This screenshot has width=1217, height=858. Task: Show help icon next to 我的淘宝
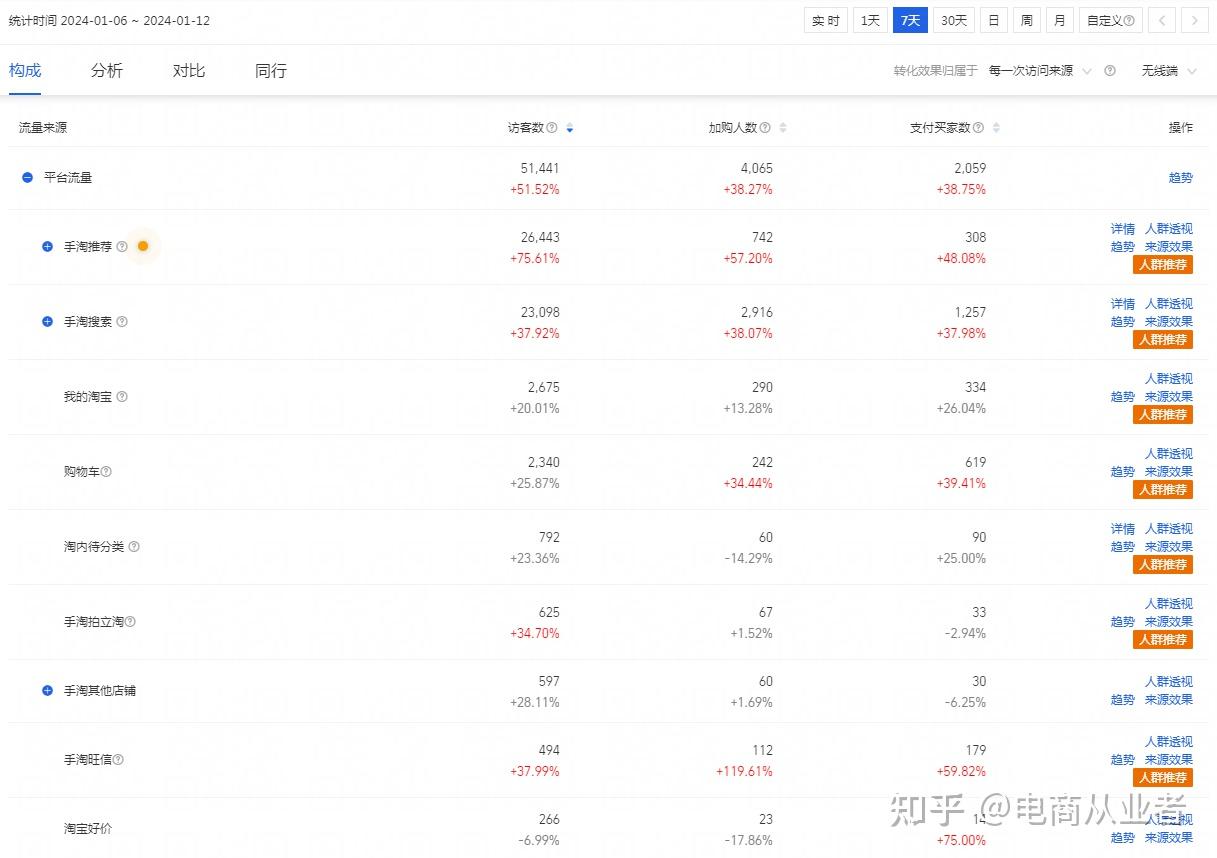point(122,397)
